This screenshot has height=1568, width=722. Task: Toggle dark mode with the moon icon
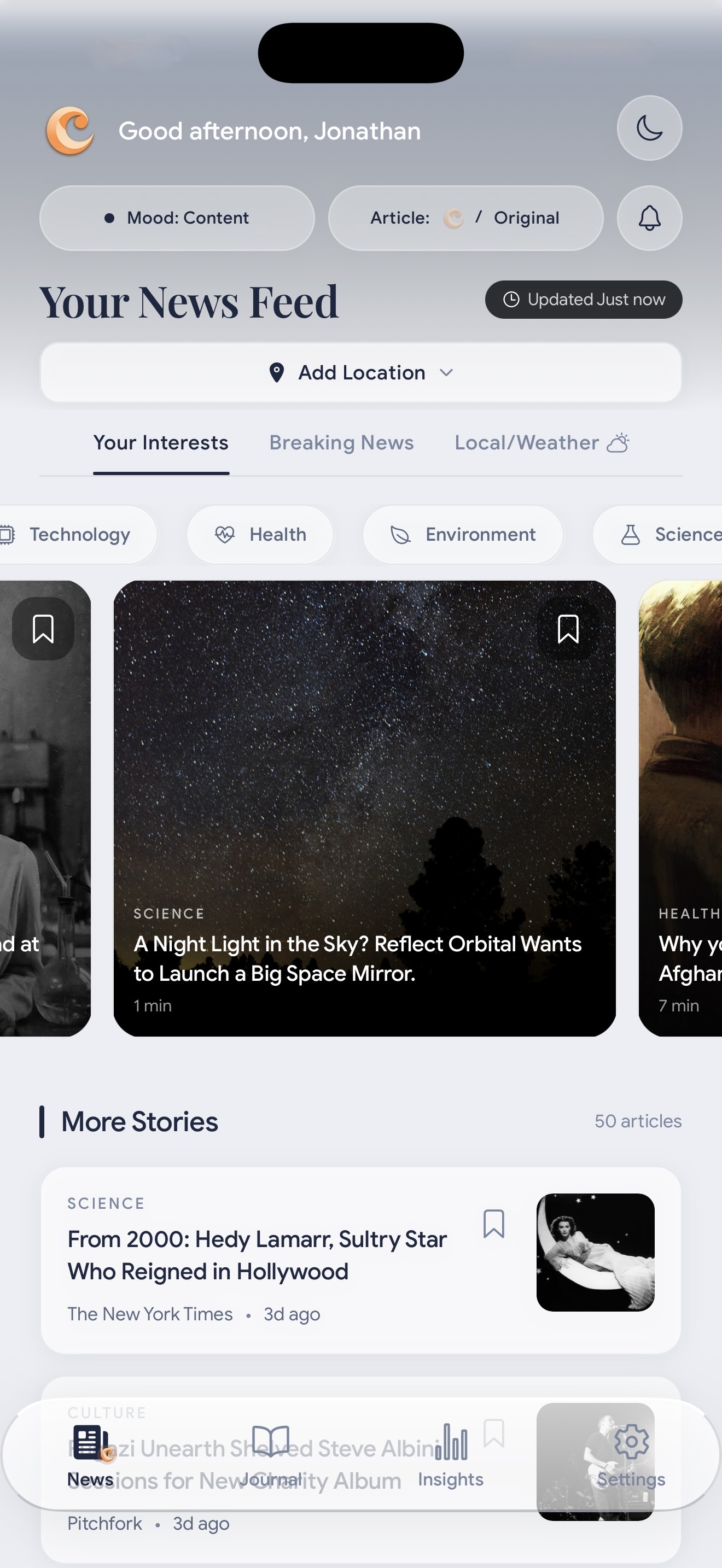pos(649,128)
